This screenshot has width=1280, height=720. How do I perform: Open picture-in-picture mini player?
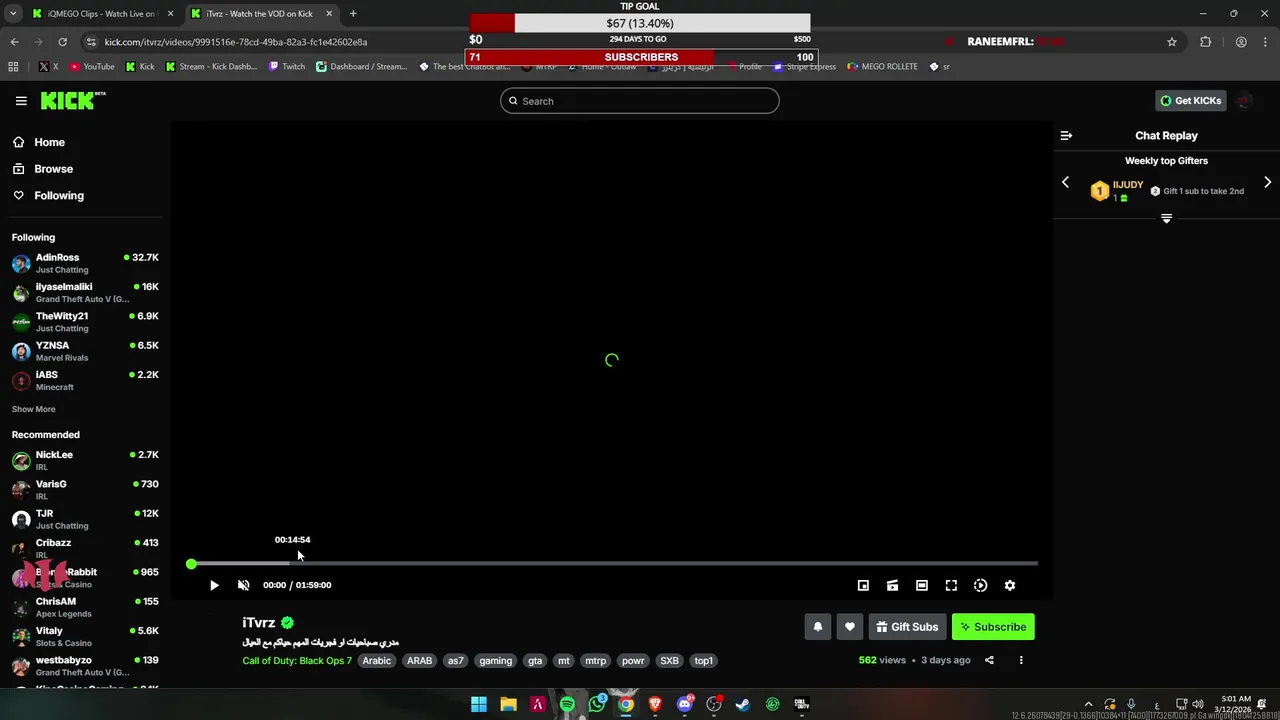pyautogui.click(x=863, y=585)
